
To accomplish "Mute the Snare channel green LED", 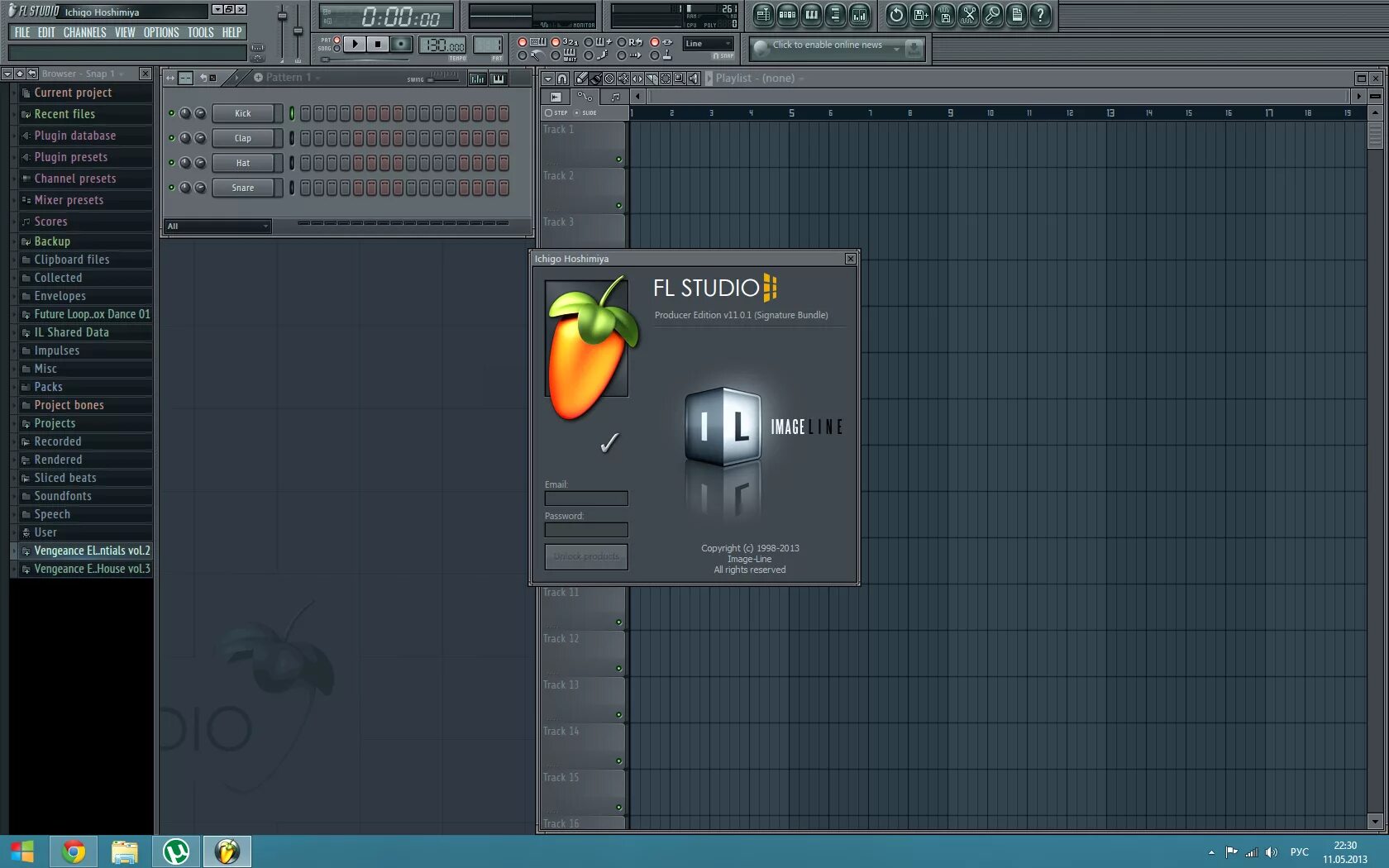I will pos(172,188).
